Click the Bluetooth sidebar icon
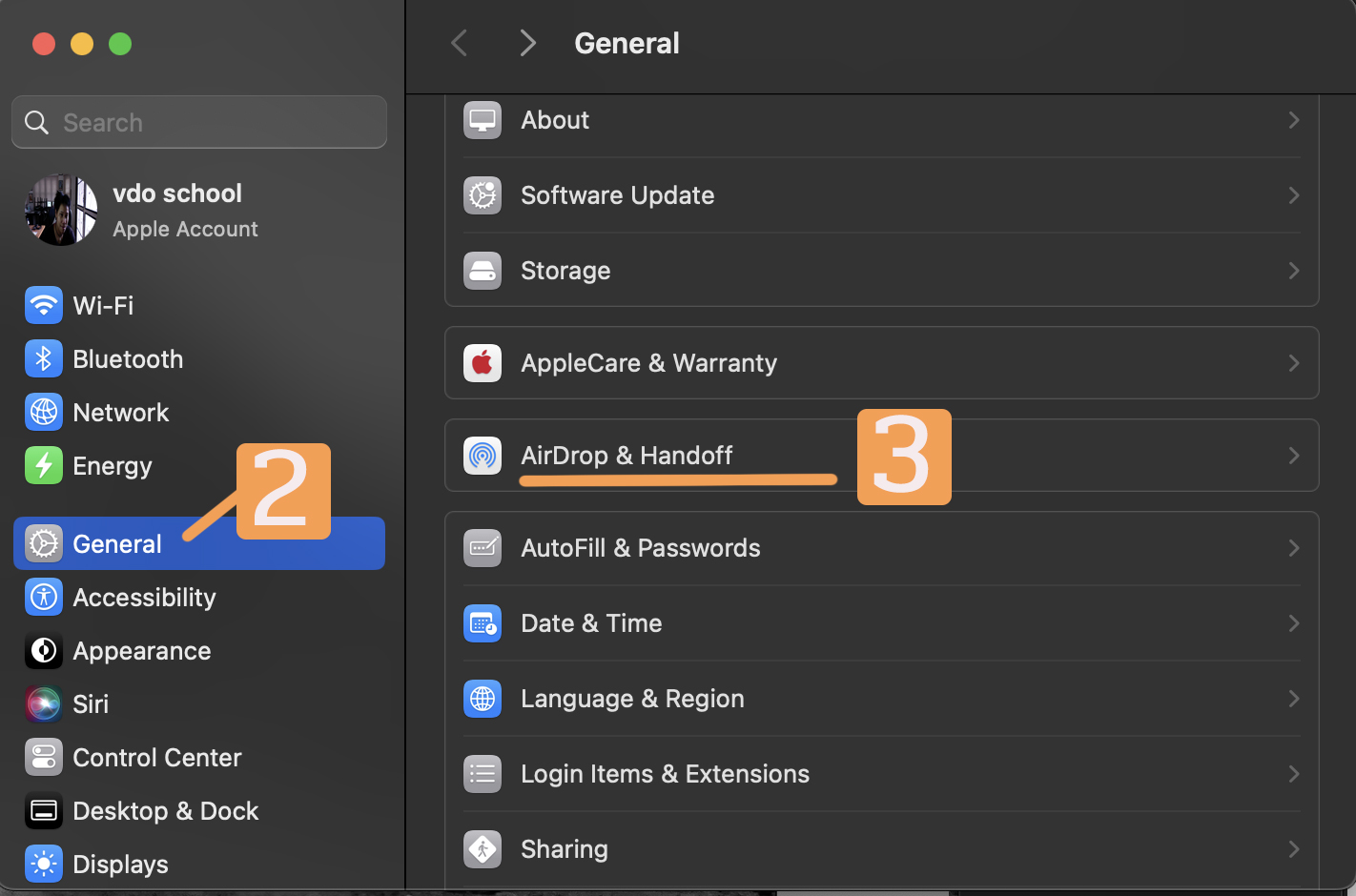The width and height of the screenshot is (1356, 896). click(x=44, y=359)
